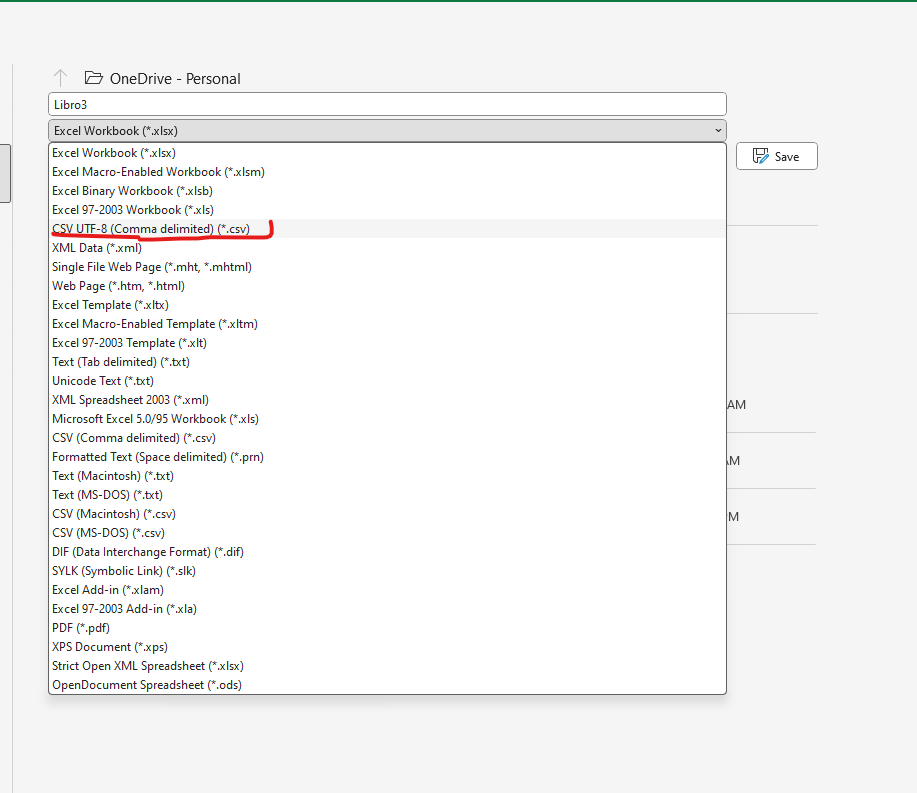Pick CSV (MS-DOS) (*.csv) format

387,533
